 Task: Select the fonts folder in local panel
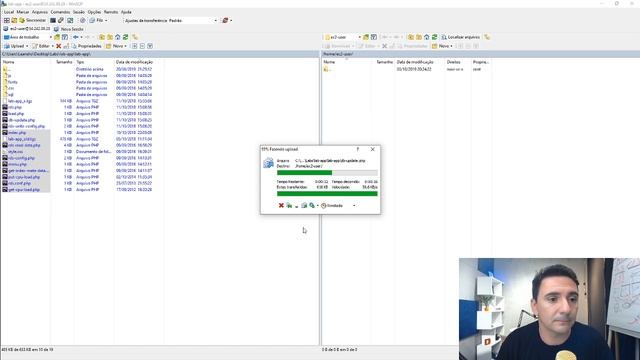click(13, 82)
